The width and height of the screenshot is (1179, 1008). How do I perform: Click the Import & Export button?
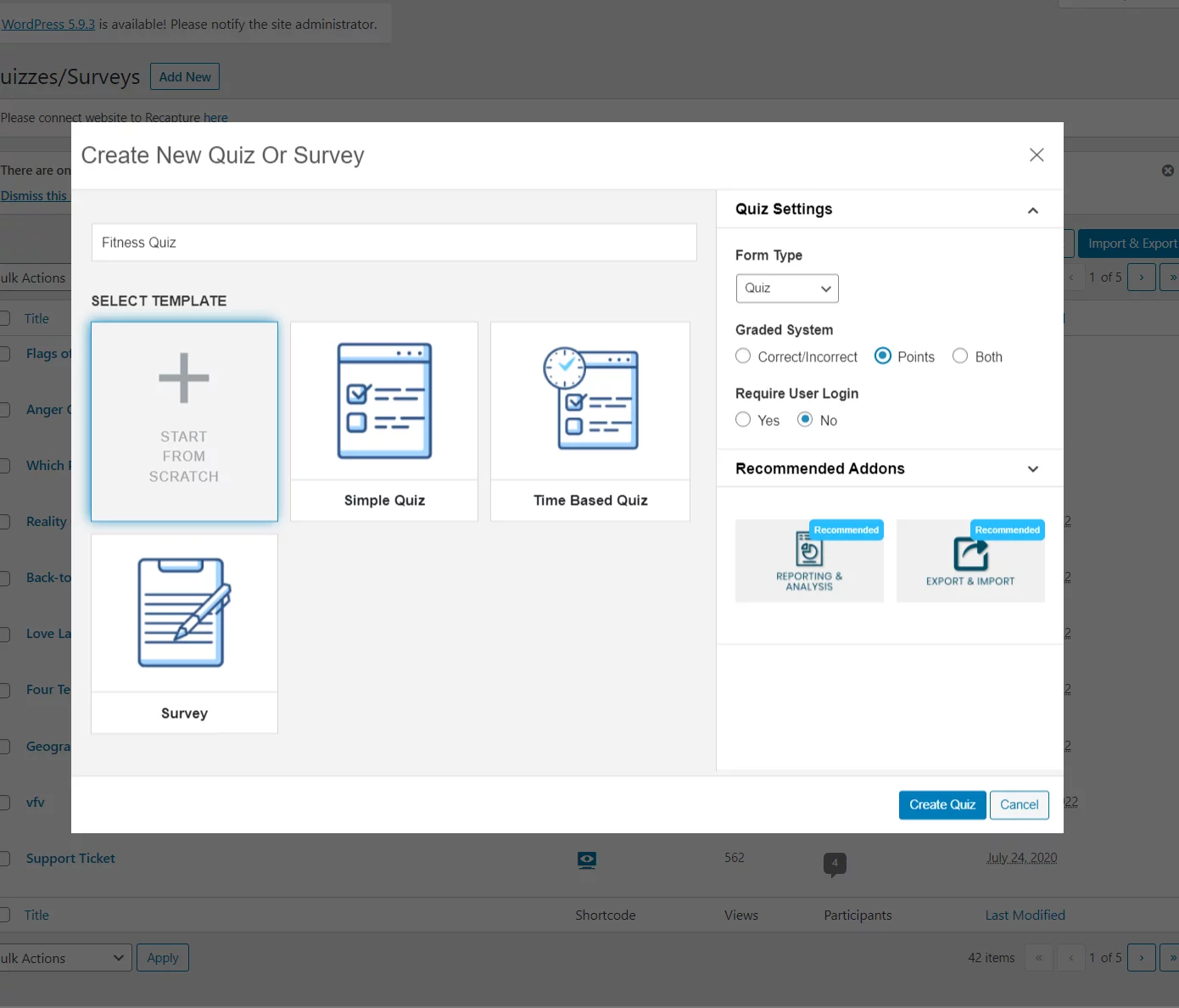(1128, 244)
